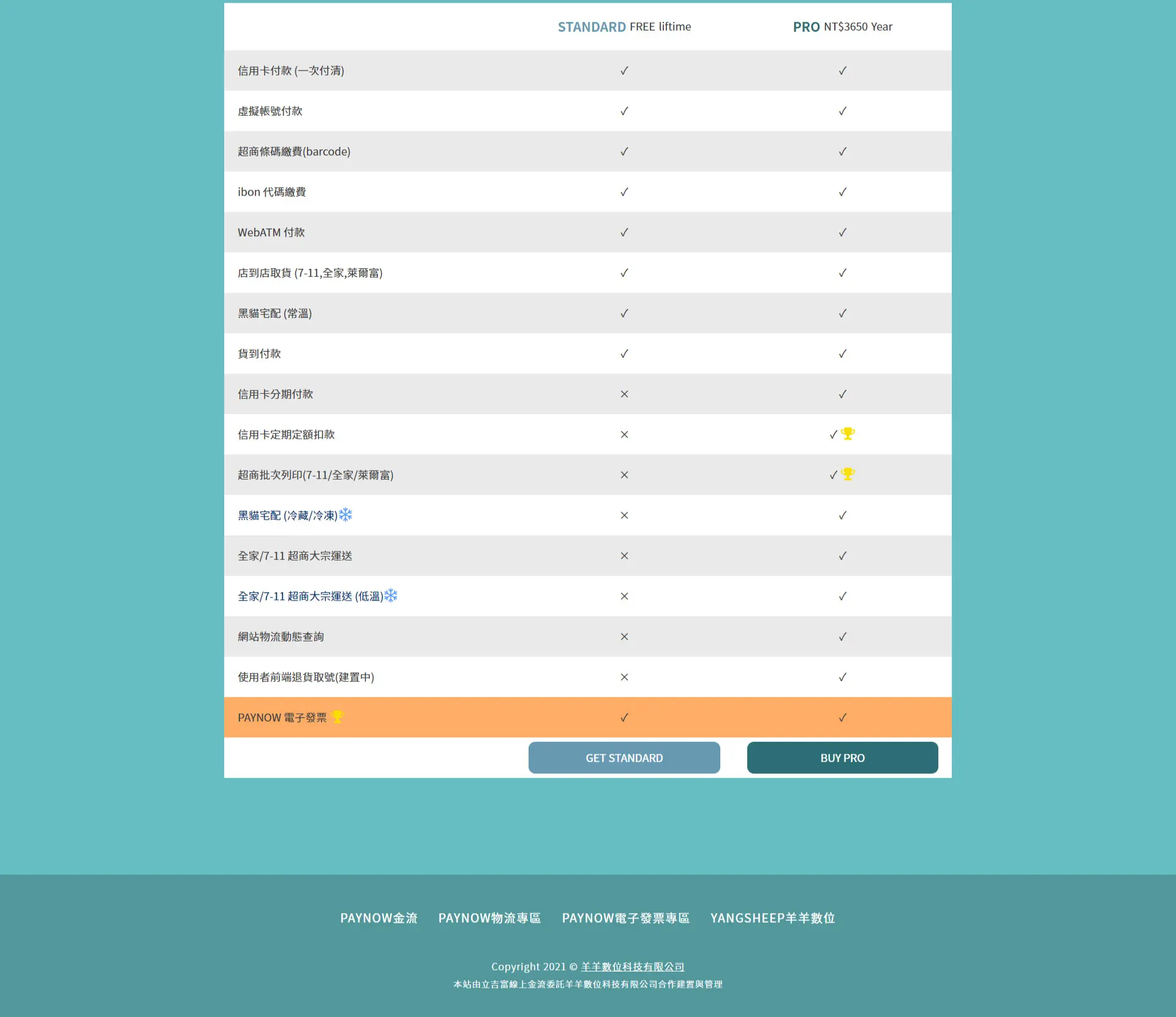Open 全家/7-11 超商大宗運送 (低溫) link
1176x1017 pixels.
(x=310, y=596)
